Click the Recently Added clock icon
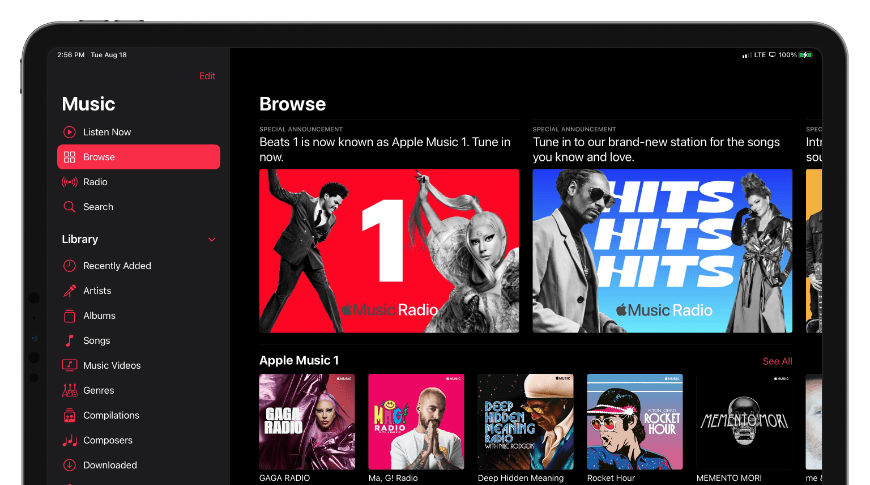The height and width of the screenshot is (485, 870). (69, 266)
